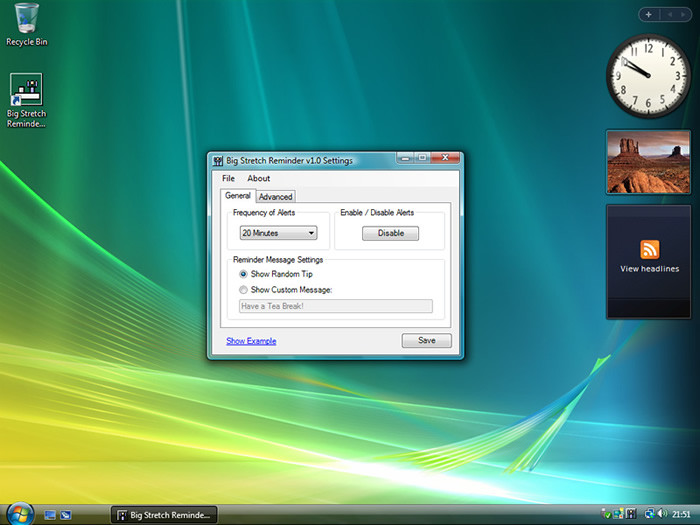700x525 pixels.
Task: Click the Disable alerts button
Action: coord(391,233)
